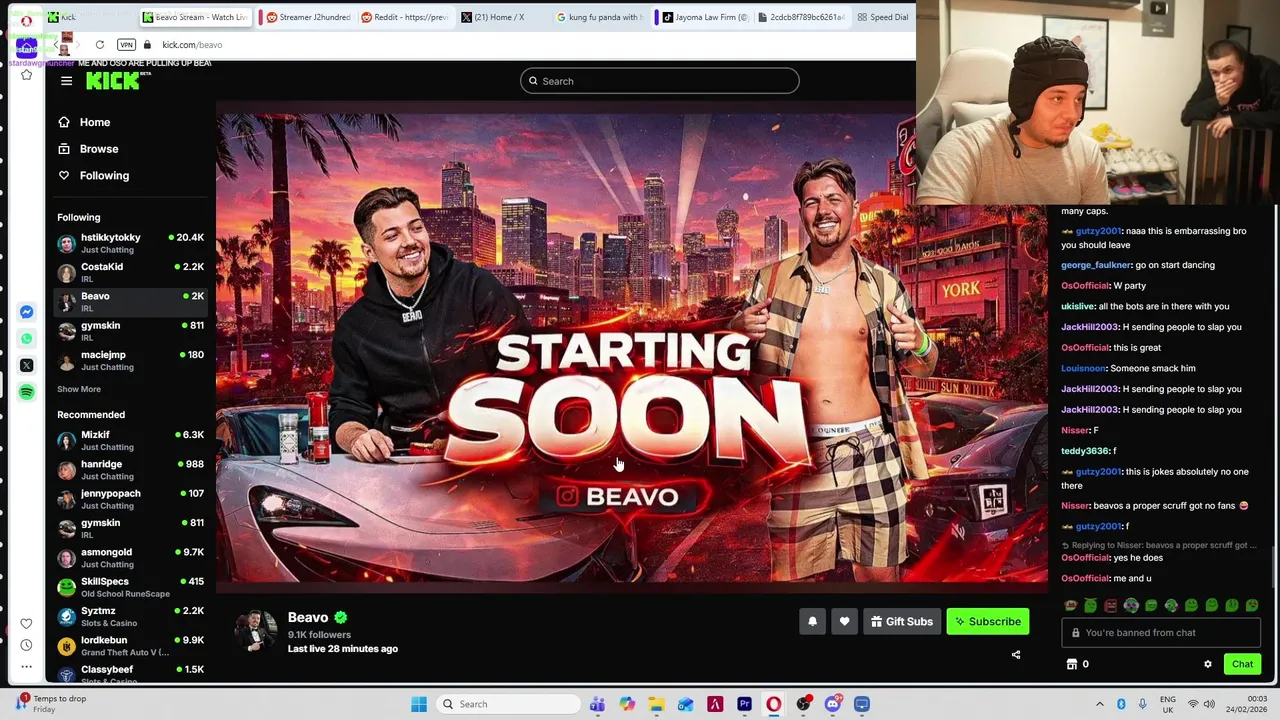
Task: Click the share icon below Subscribe
Action: 1016,655
